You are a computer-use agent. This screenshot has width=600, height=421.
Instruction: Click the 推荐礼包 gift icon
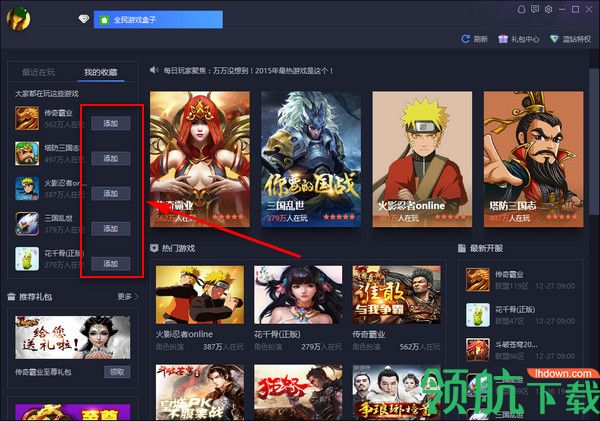click(11, 297)
